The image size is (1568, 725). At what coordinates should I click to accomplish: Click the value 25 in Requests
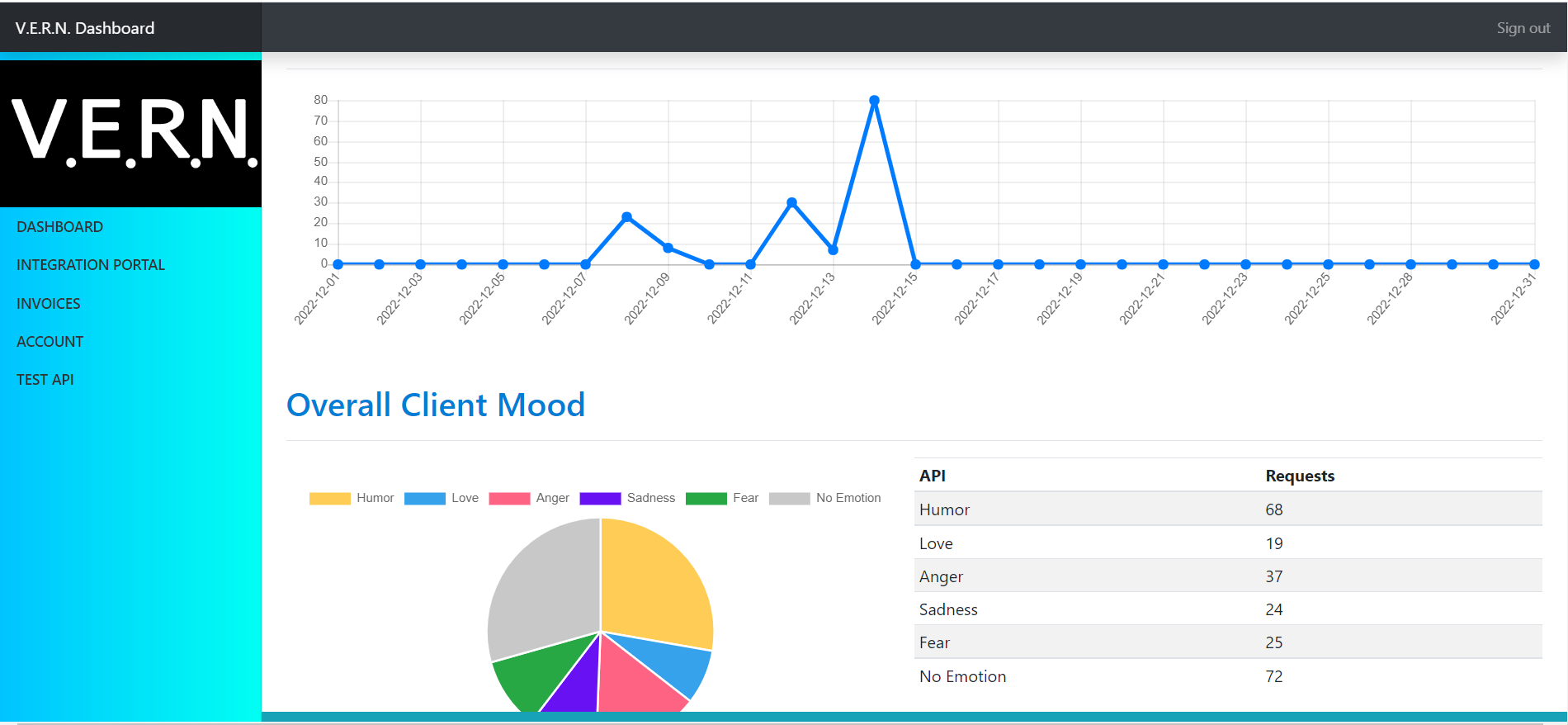[x=1274, y=642]
